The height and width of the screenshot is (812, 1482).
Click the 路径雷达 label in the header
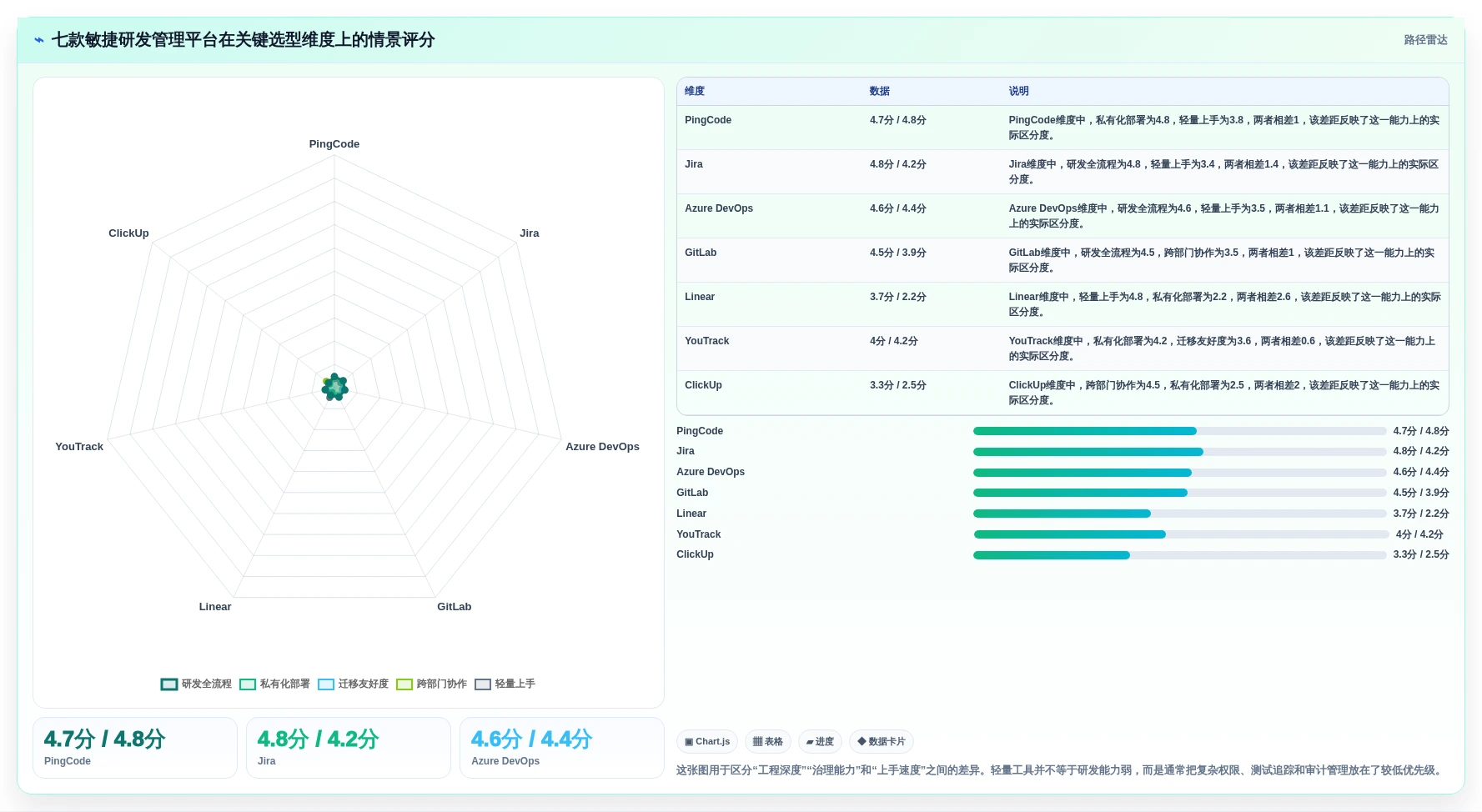point(1425,40)
